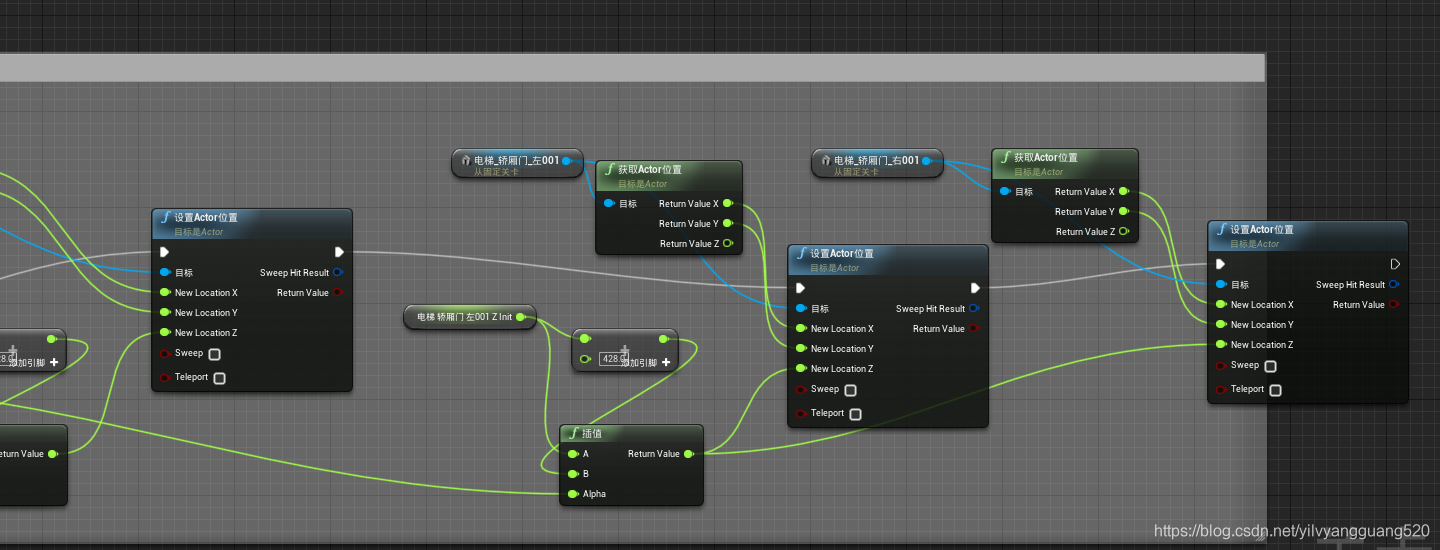Click Sweep Hit Result pin on middle 设置Actor位置 node
The width and height of the screenshot is (1440, 550).
[x=975, y=308]
